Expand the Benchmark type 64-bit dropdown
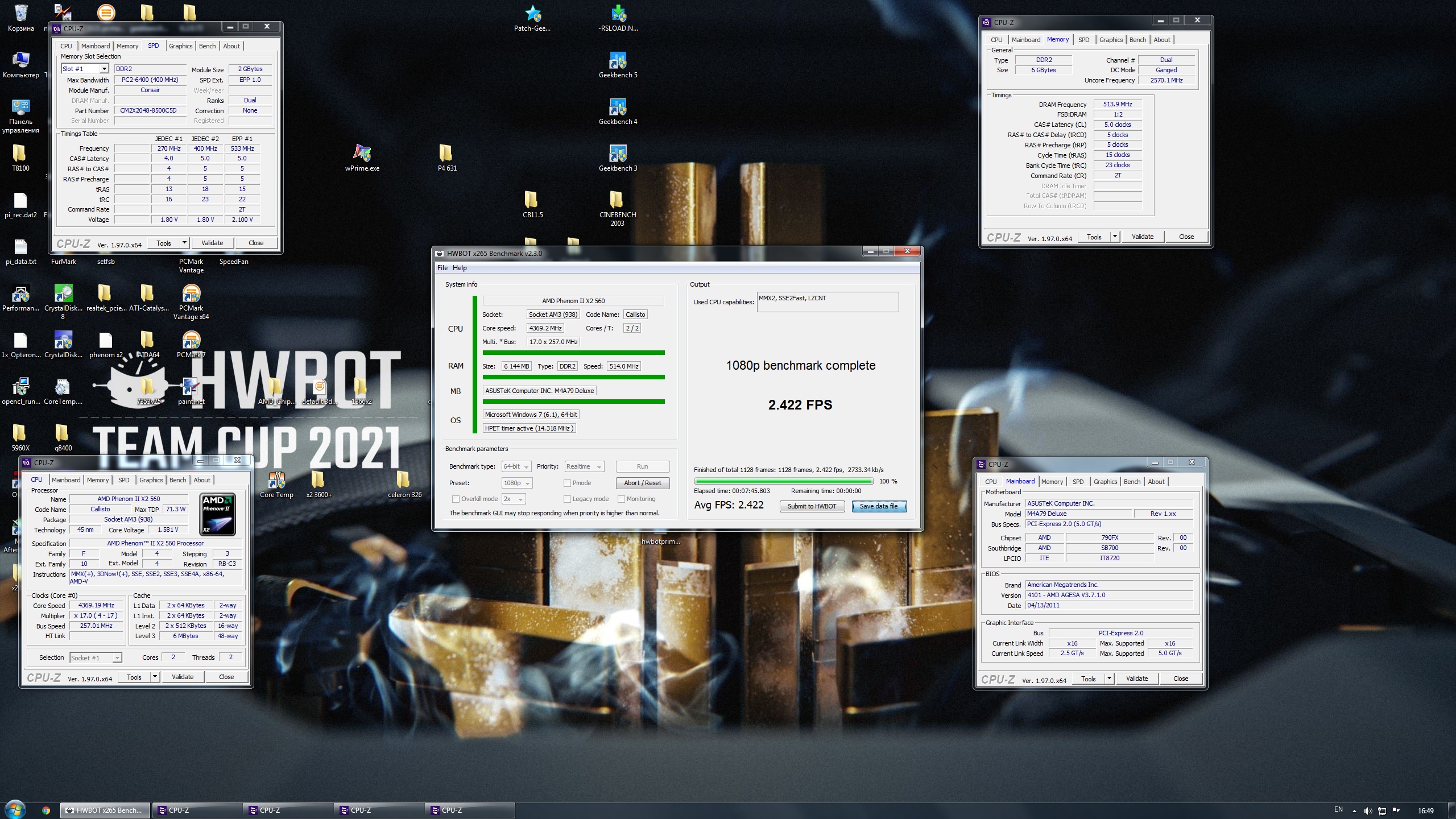Image resolution: width=1456 pixels, height=819 pixels. [x=516, y=466]
